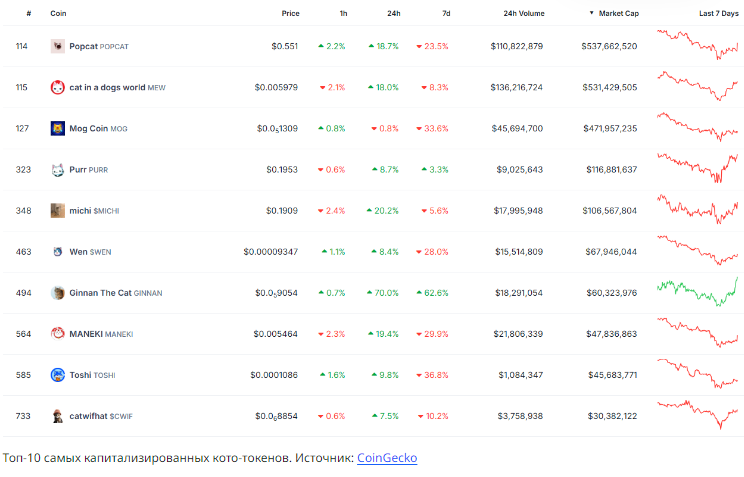
Task: Open the cat in a dogs world page
Action: [117, 87]
